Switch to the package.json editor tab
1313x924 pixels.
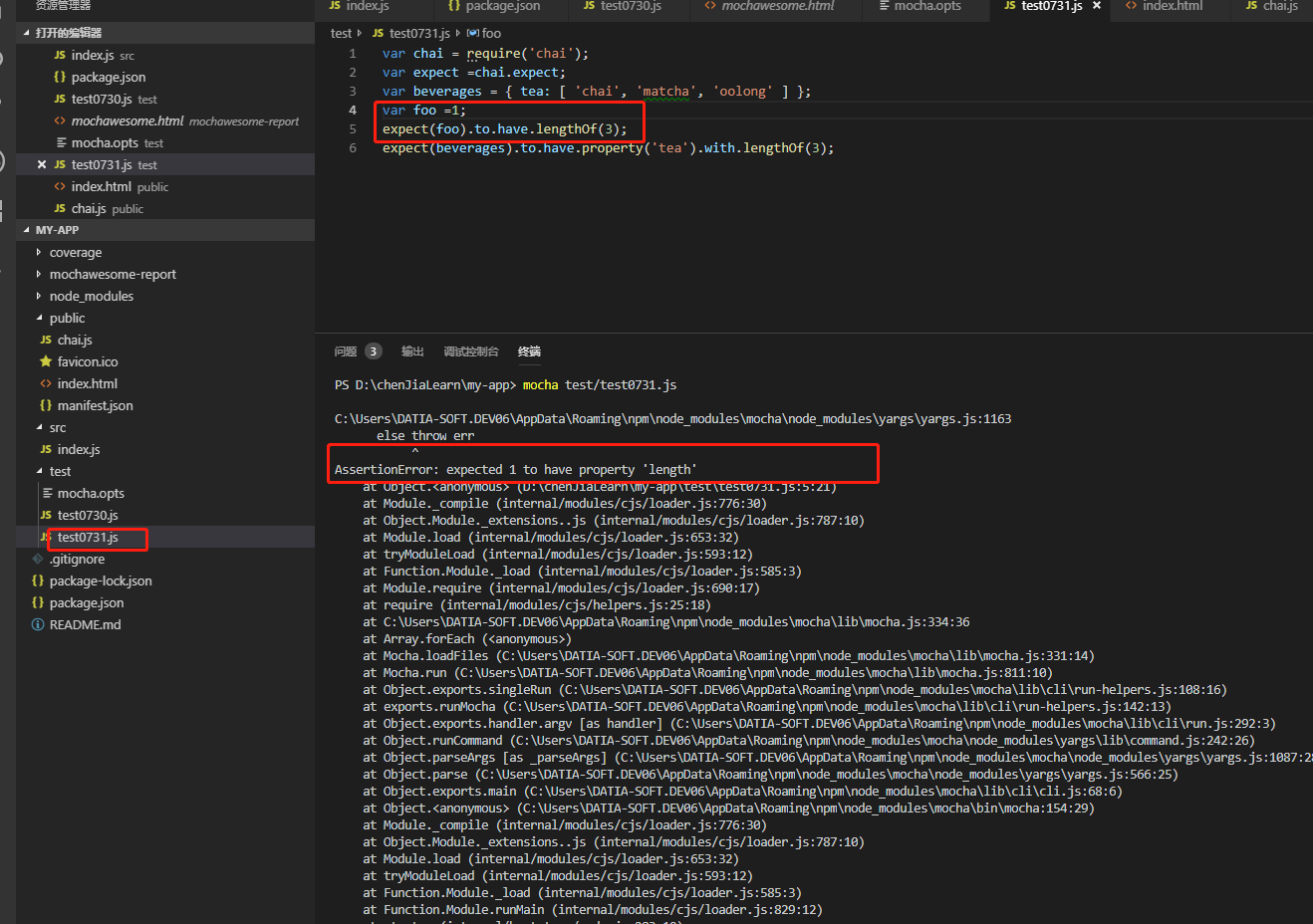click(x=494, y=6)
